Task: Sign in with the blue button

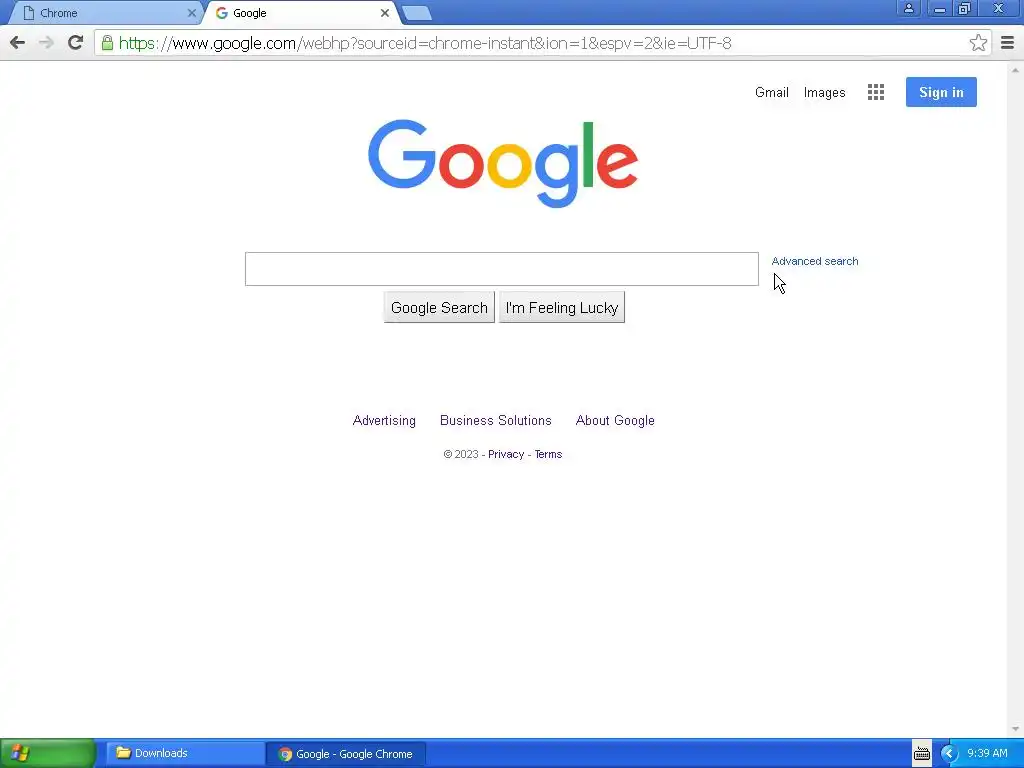Action: 941,92
